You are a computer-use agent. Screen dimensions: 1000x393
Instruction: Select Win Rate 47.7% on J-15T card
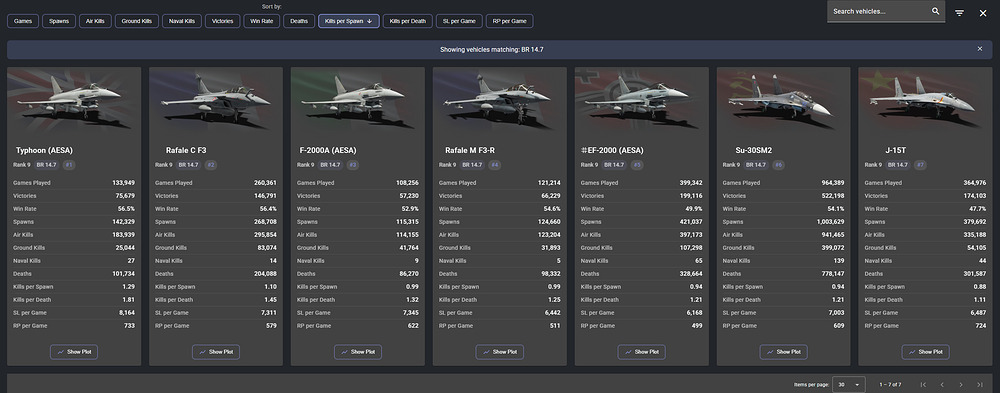(978, 209)
